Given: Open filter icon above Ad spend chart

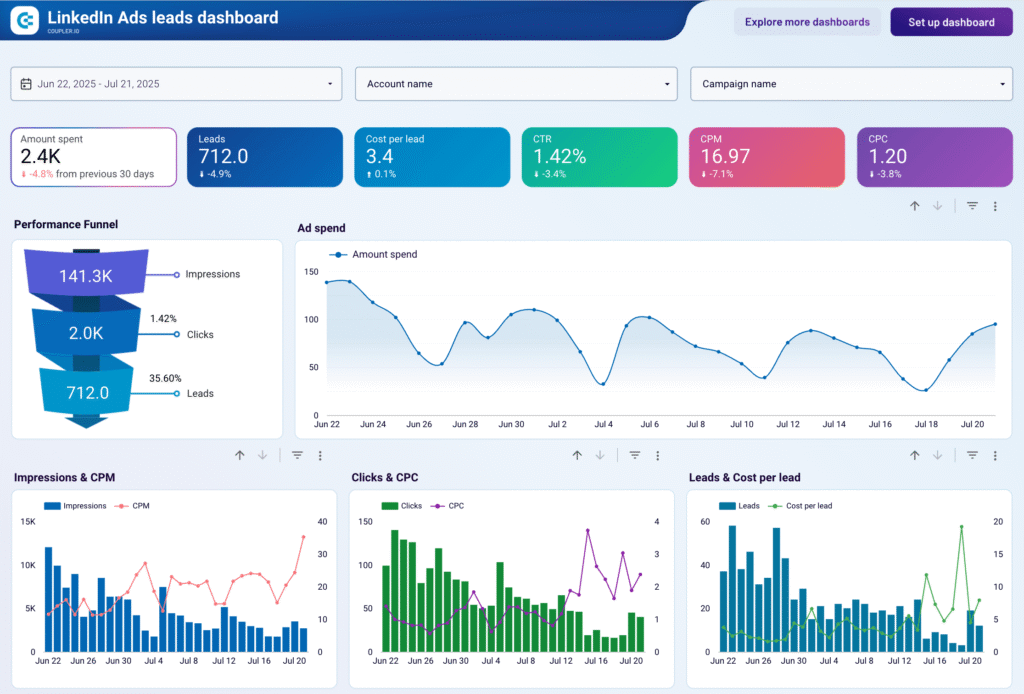Looking at the screenshot, I should (x=972, y=206).
